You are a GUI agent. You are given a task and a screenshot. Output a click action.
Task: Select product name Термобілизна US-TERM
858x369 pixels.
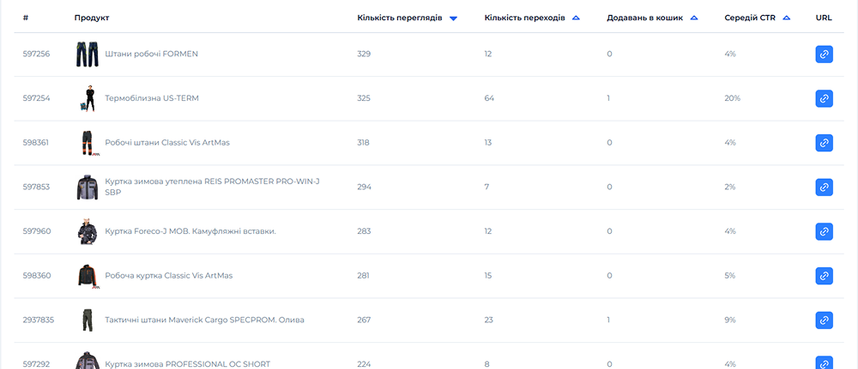coord(152,99)
